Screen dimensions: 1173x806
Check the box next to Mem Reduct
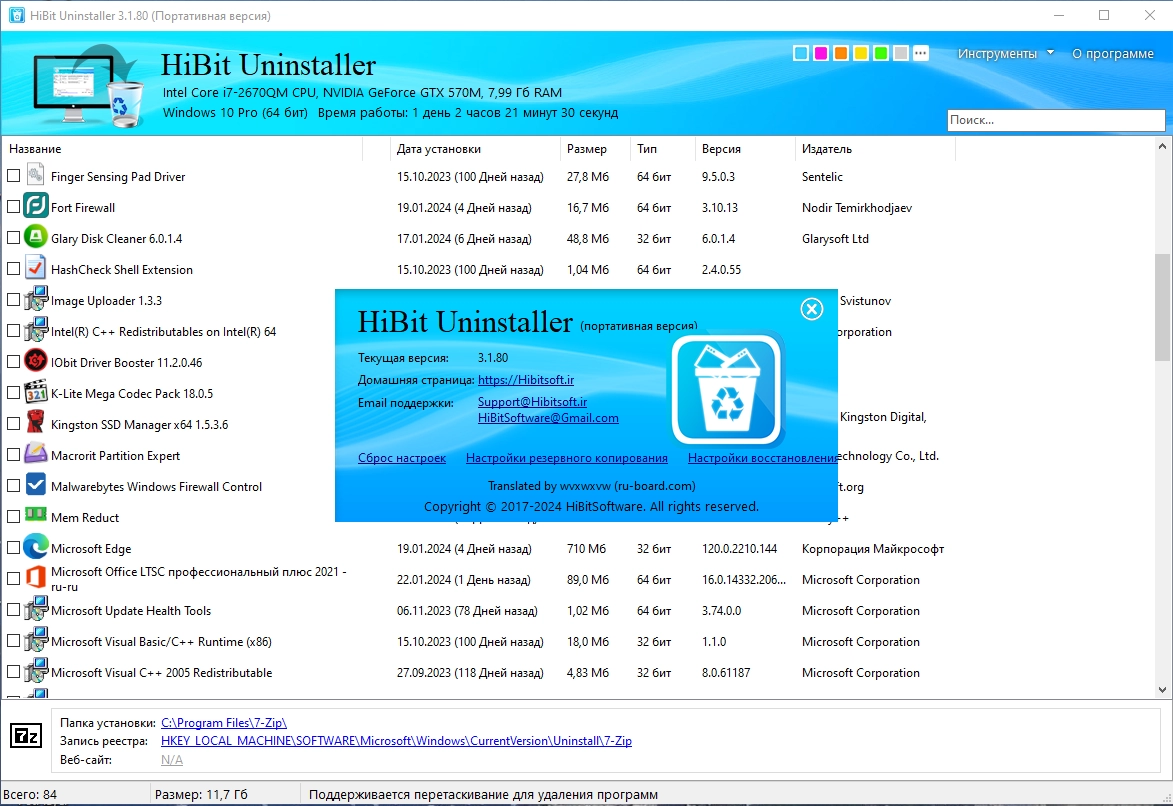(x=13, y=516)
